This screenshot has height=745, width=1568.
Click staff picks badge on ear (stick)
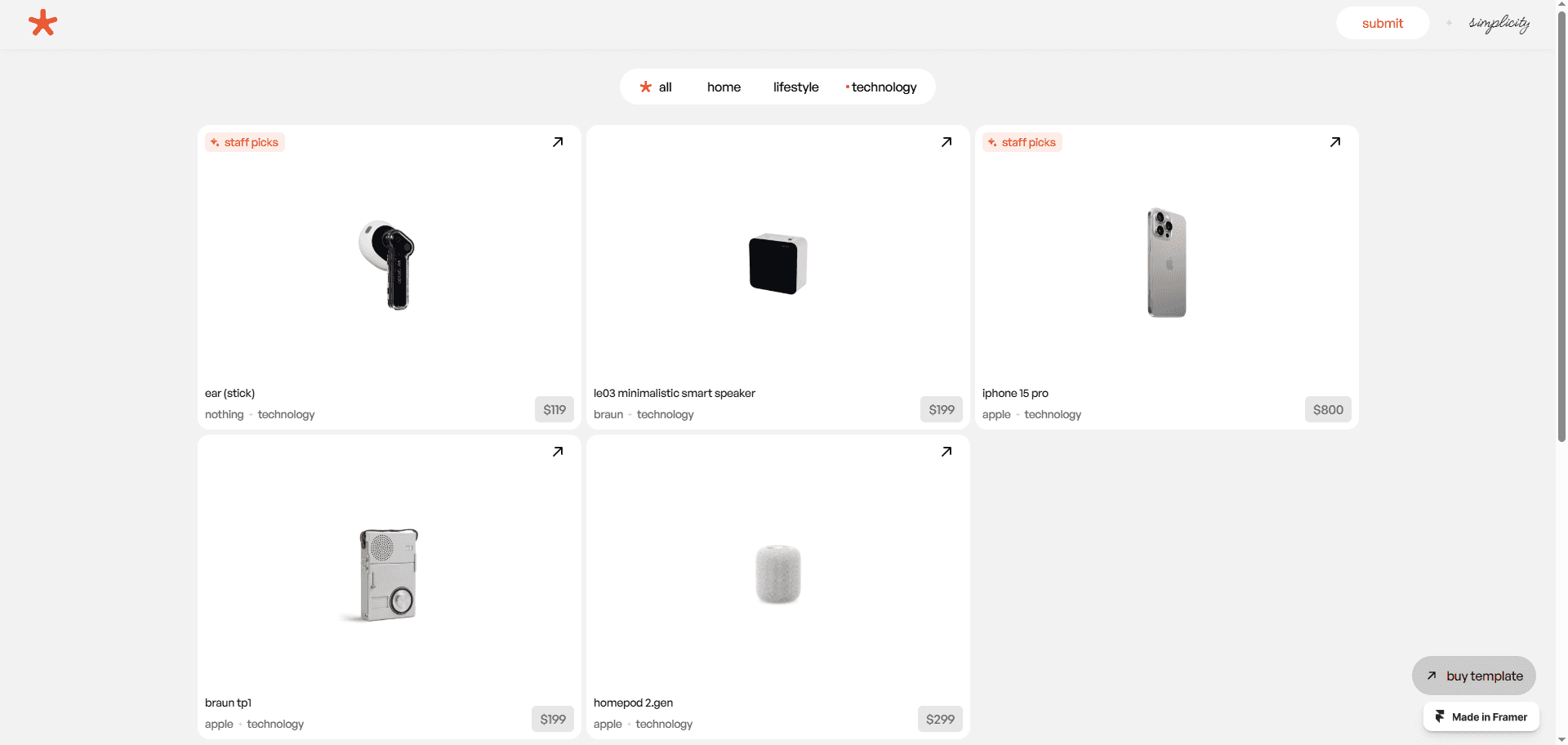tap(245, 142)
